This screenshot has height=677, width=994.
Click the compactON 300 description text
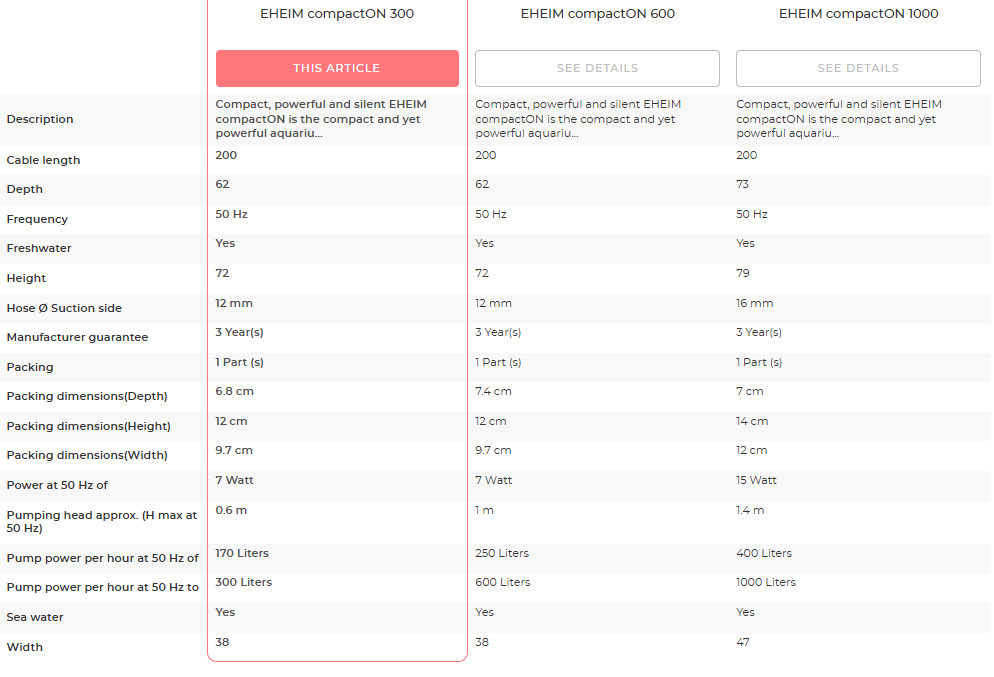(x=322, y=118)
